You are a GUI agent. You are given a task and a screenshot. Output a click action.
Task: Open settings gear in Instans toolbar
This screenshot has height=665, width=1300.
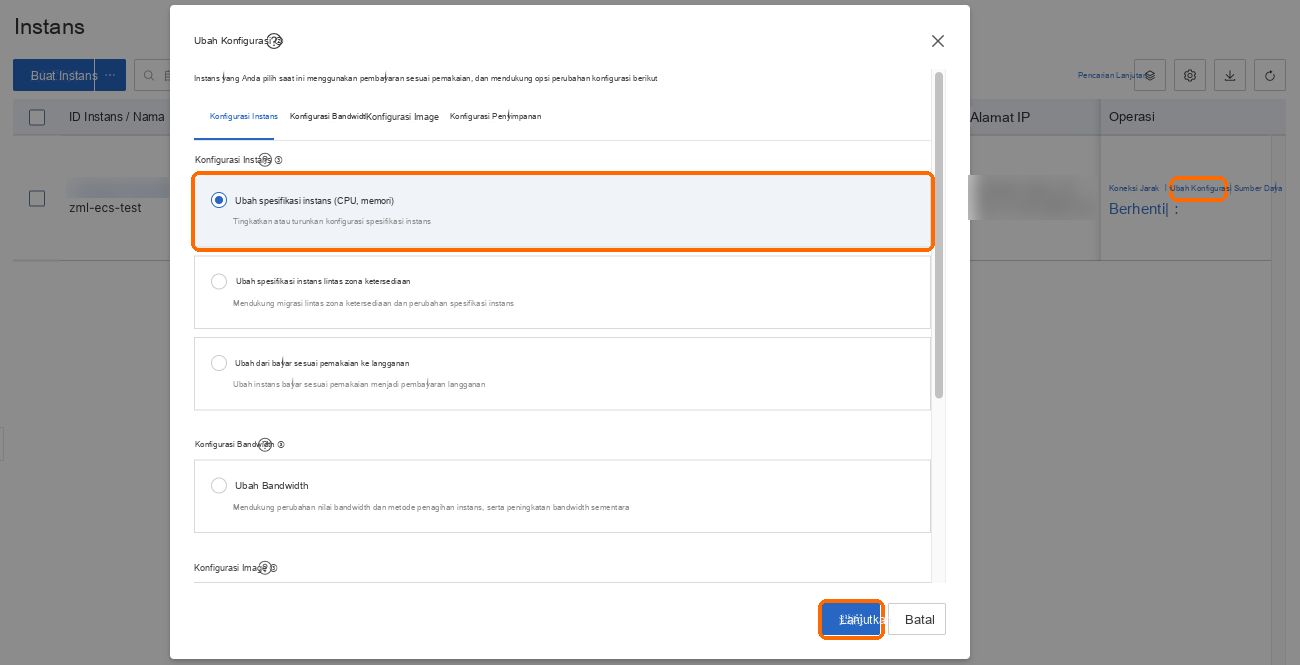click(1190, 75)
